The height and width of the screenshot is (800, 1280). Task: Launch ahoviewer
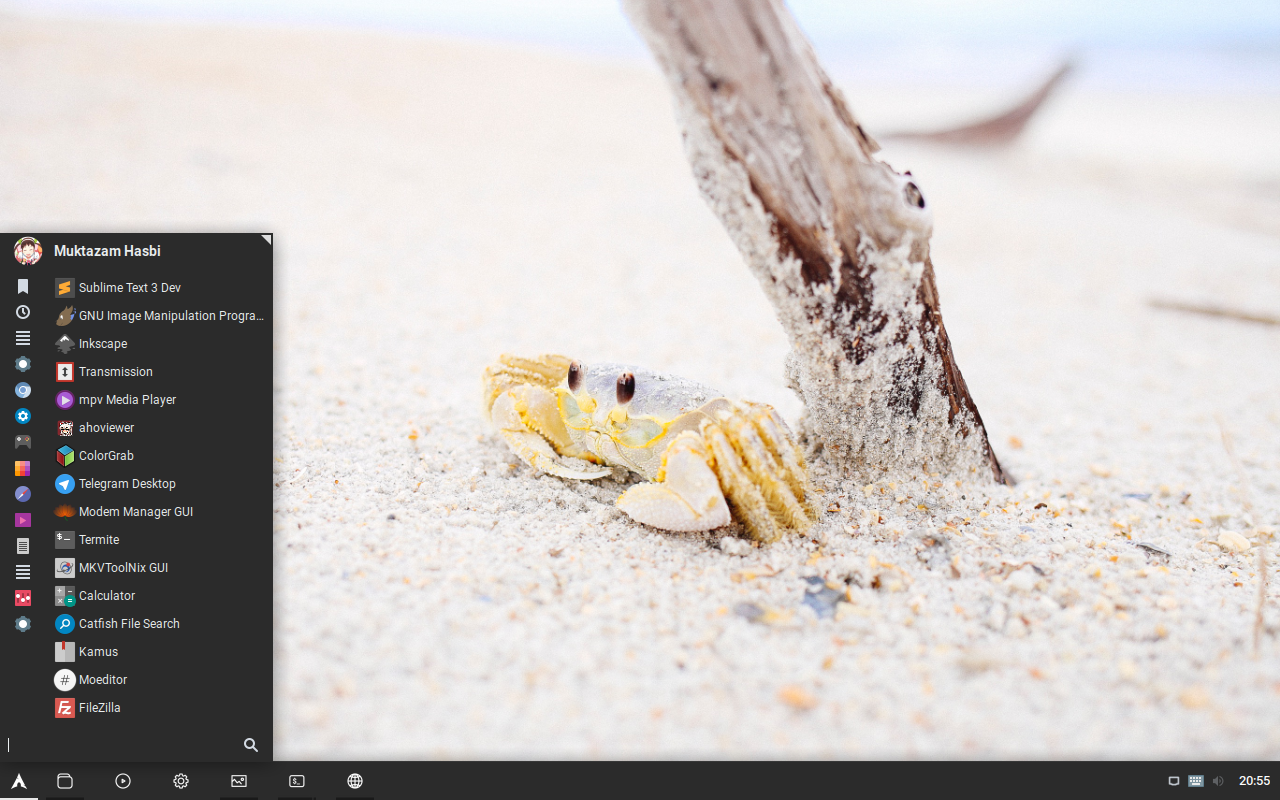click(x=160, y=428)
